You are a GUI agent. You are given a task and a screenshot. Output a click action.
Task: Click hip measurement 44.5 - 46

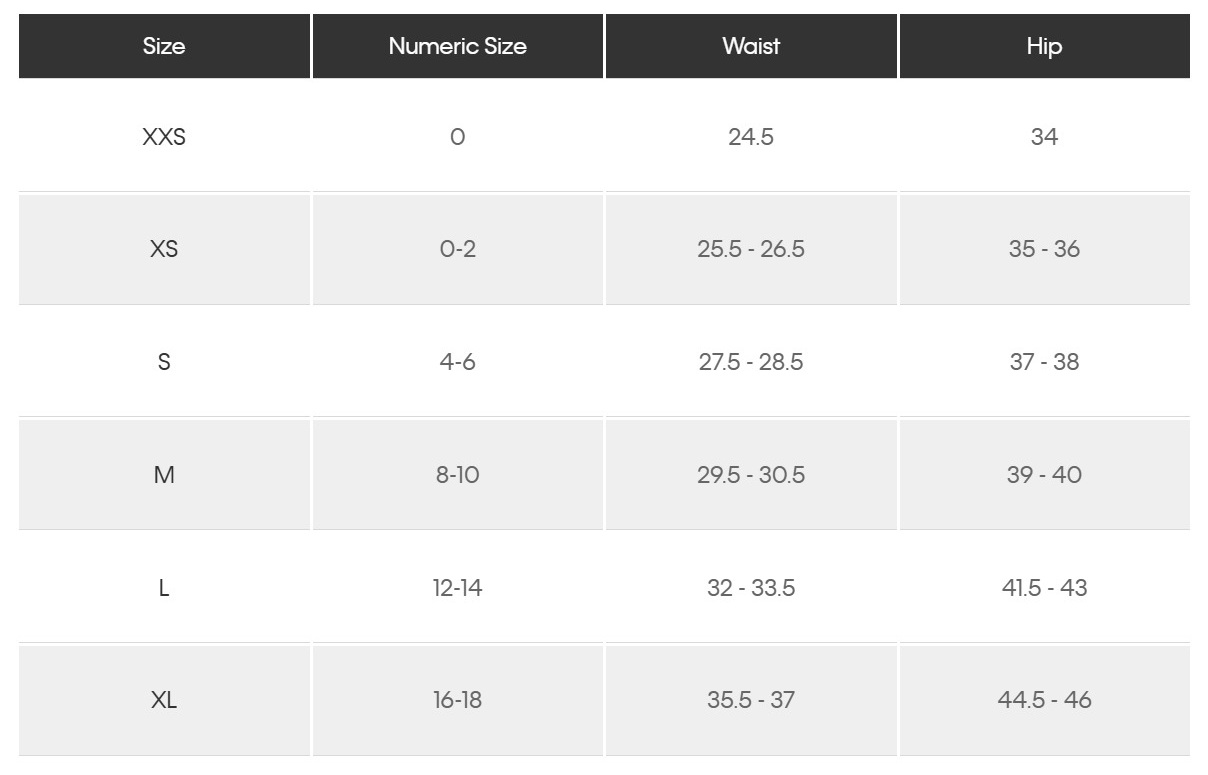(x=1044, y=700)
